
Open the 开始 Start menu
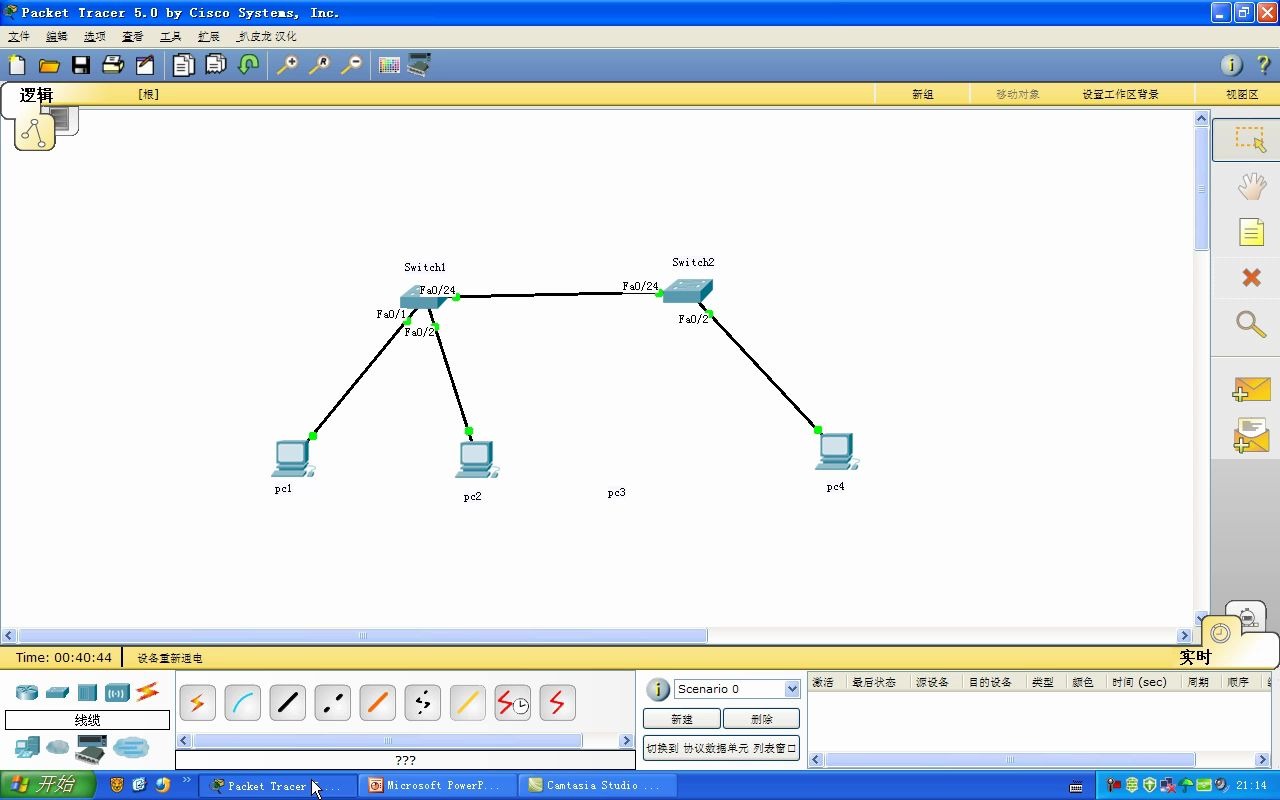[x=48, y=785]
